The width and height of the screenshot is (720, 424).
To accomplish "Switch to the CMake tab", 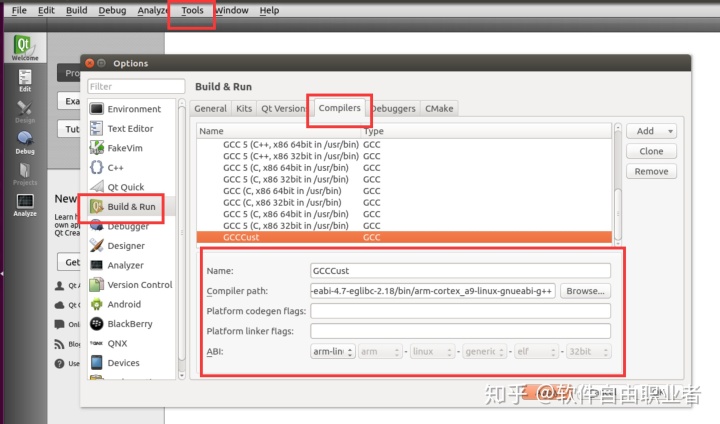I will click(439, 108).
